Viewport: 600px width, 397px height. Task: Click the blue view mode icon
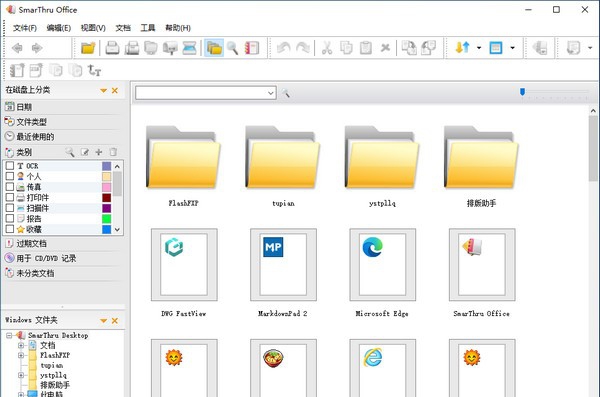tap(496, 48)
